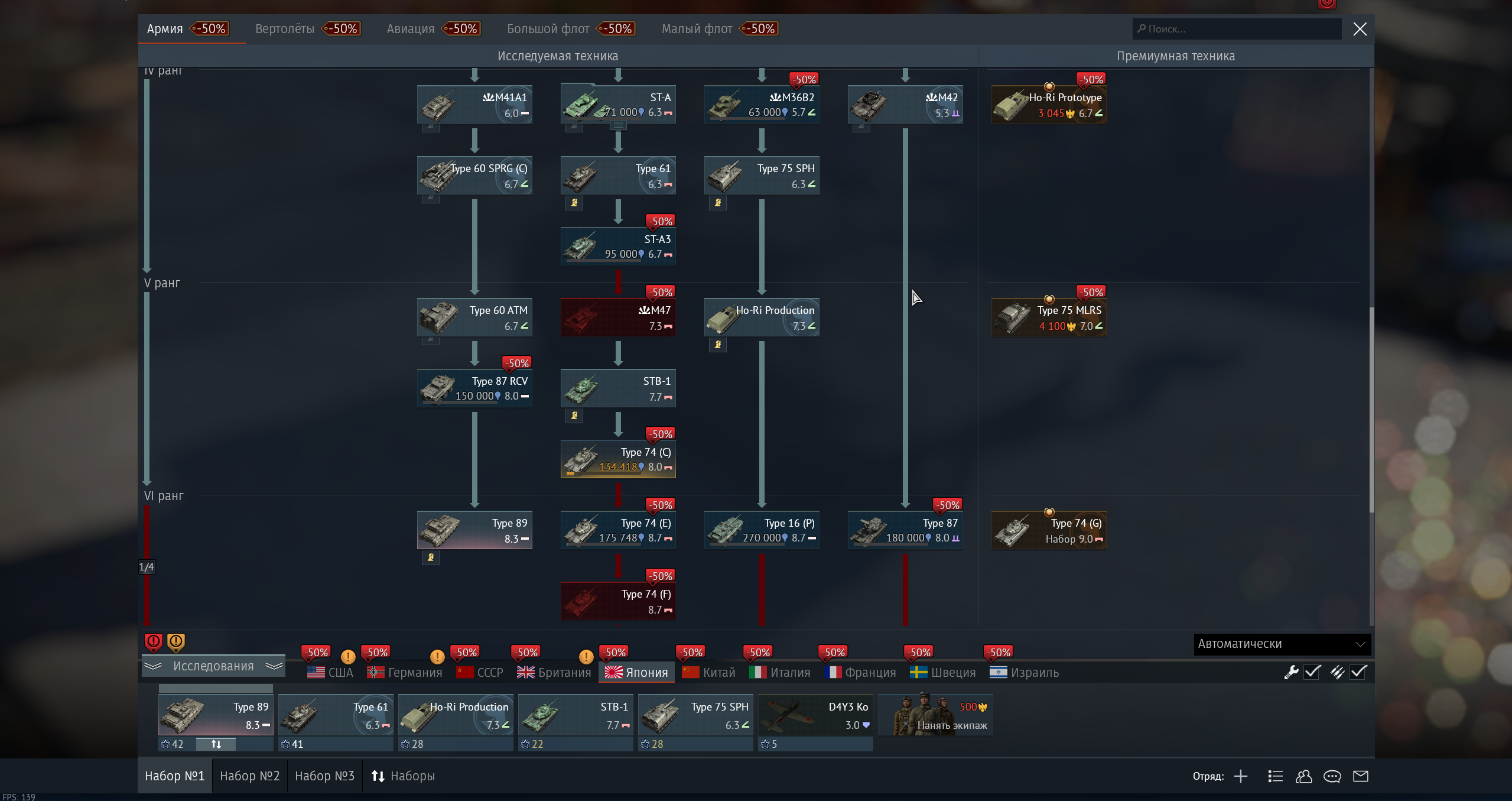Select the СССР nation tab
1512x801 pixels.
[x=480, y=673]
